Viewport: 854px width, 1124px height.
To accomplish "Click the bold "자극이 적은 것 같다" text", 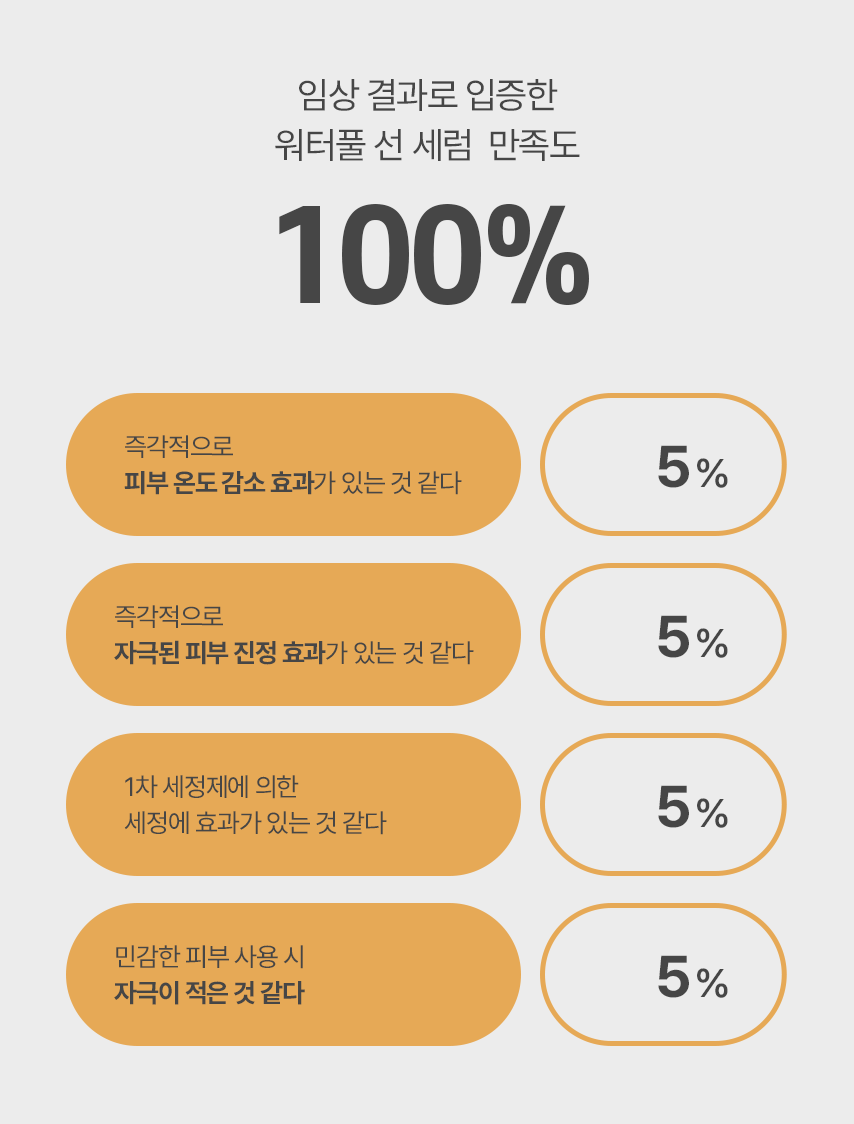I will click(x=209, y=994).
